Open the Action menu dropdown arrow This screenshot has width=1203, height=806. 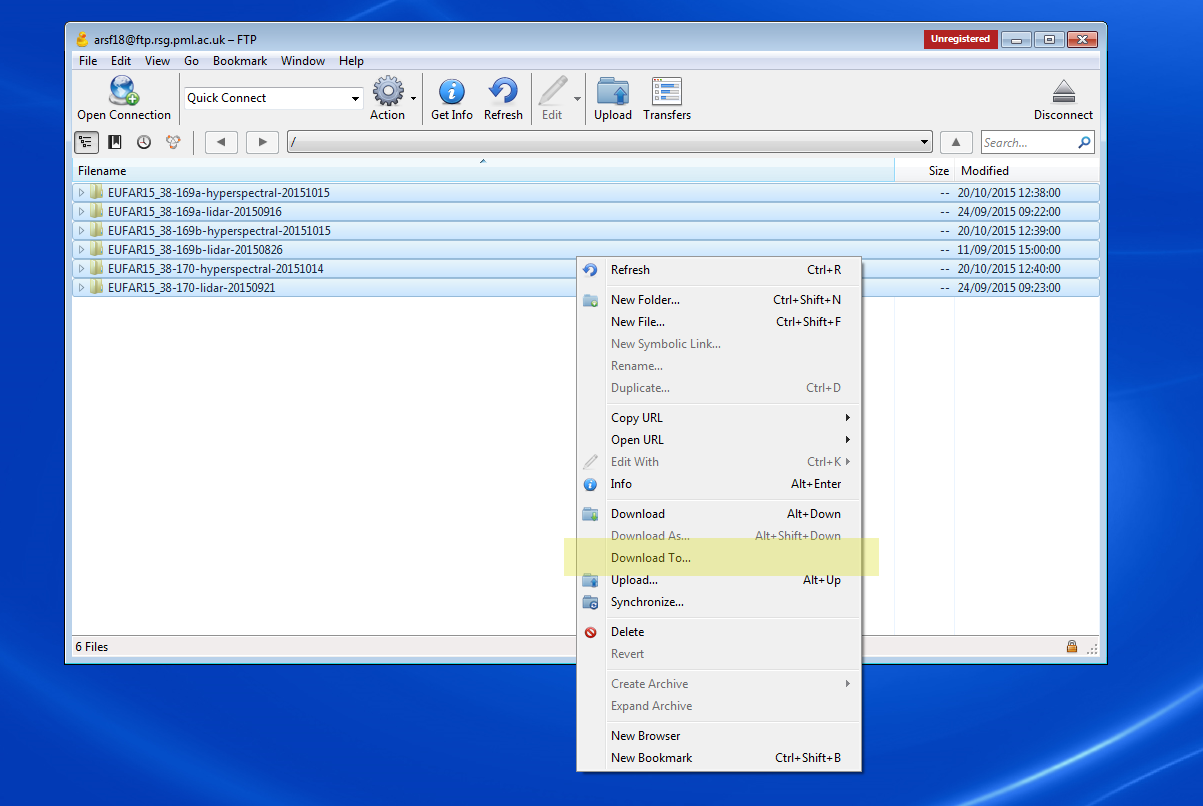coord(413,98)
